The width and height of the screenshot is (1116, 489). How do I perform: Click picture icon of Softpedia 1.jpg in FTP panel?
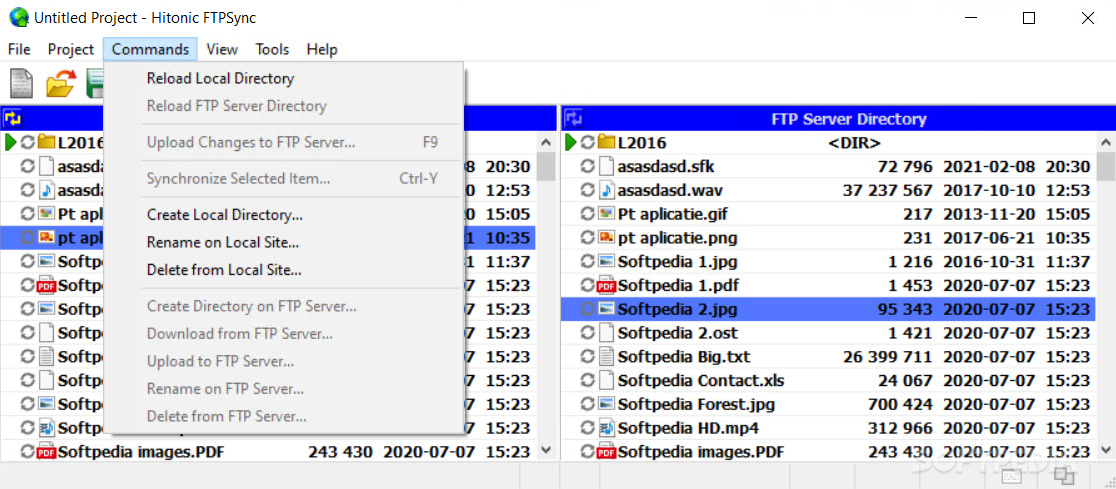click(606, 261)
